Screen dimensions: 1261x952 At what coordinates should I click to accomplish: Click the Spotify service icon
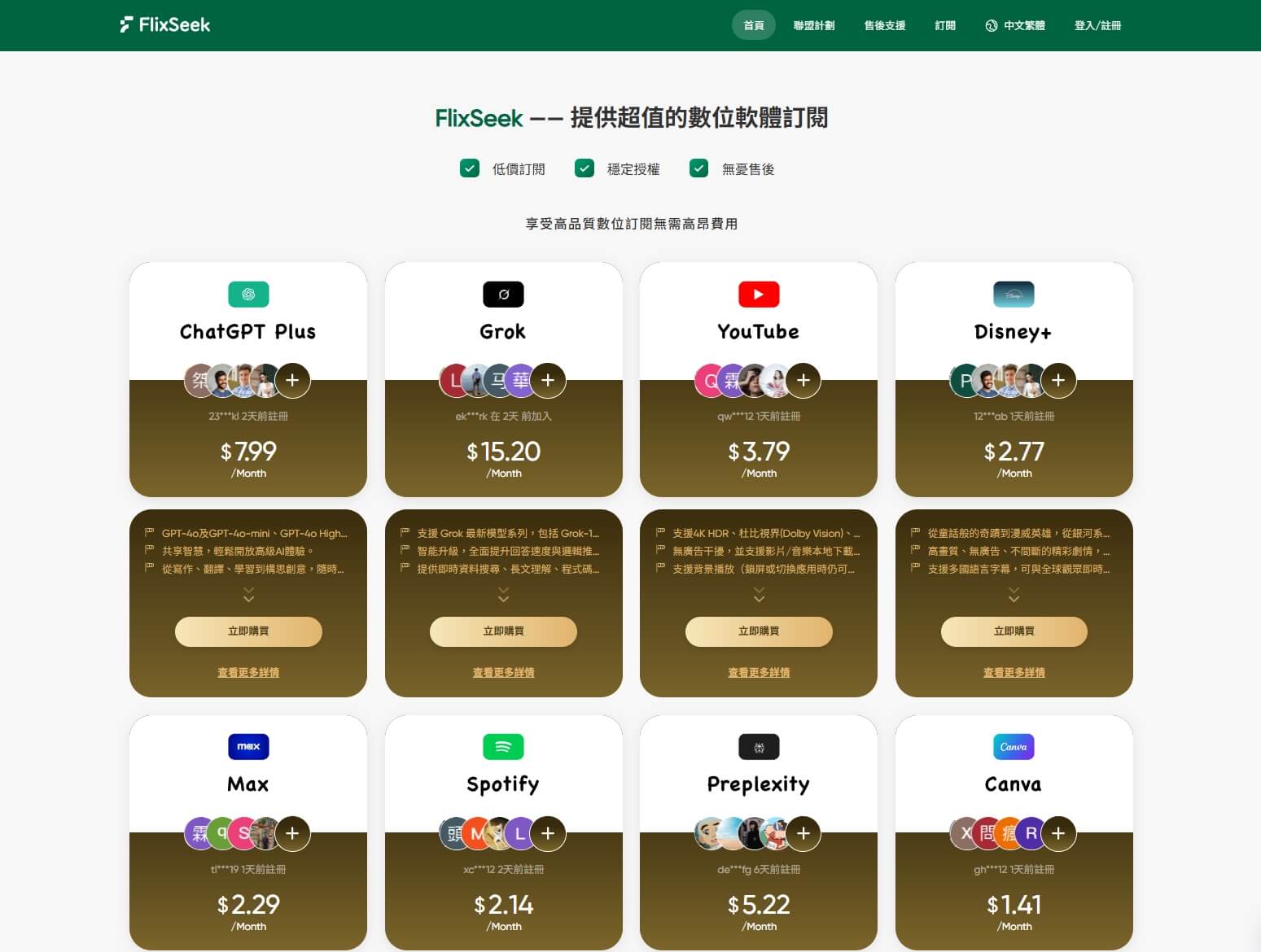pyautogui.click(x=503, y=747)
